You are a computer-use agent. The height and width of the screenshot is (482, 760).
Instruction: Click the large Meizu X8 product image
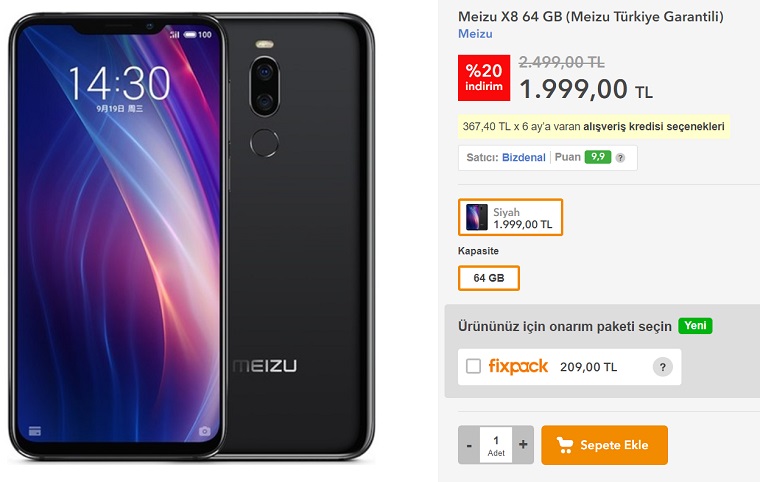[x=191, y=237]
